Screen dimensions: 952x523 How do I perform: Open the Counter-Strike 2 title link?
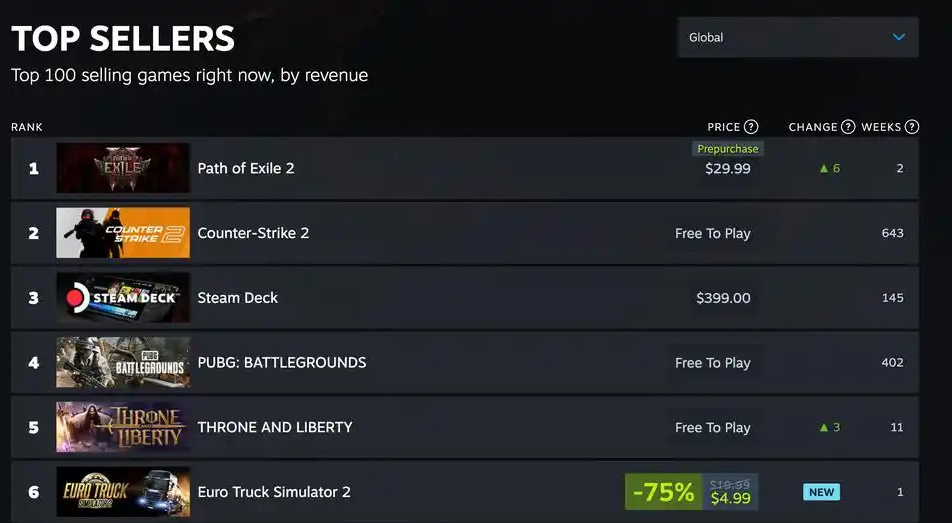(x=253, y=233)
